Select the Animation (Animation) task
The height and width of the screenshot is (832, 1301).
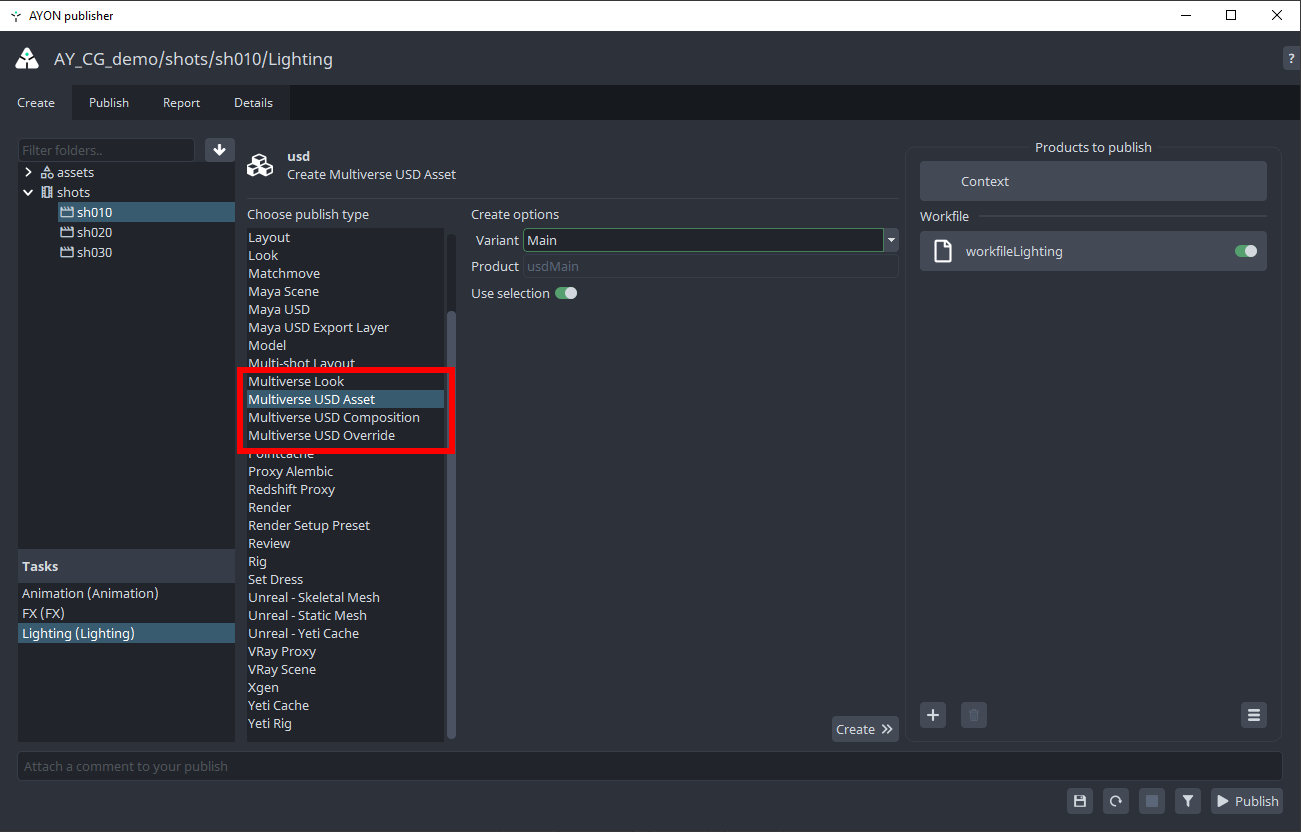(x=126, y=593)
